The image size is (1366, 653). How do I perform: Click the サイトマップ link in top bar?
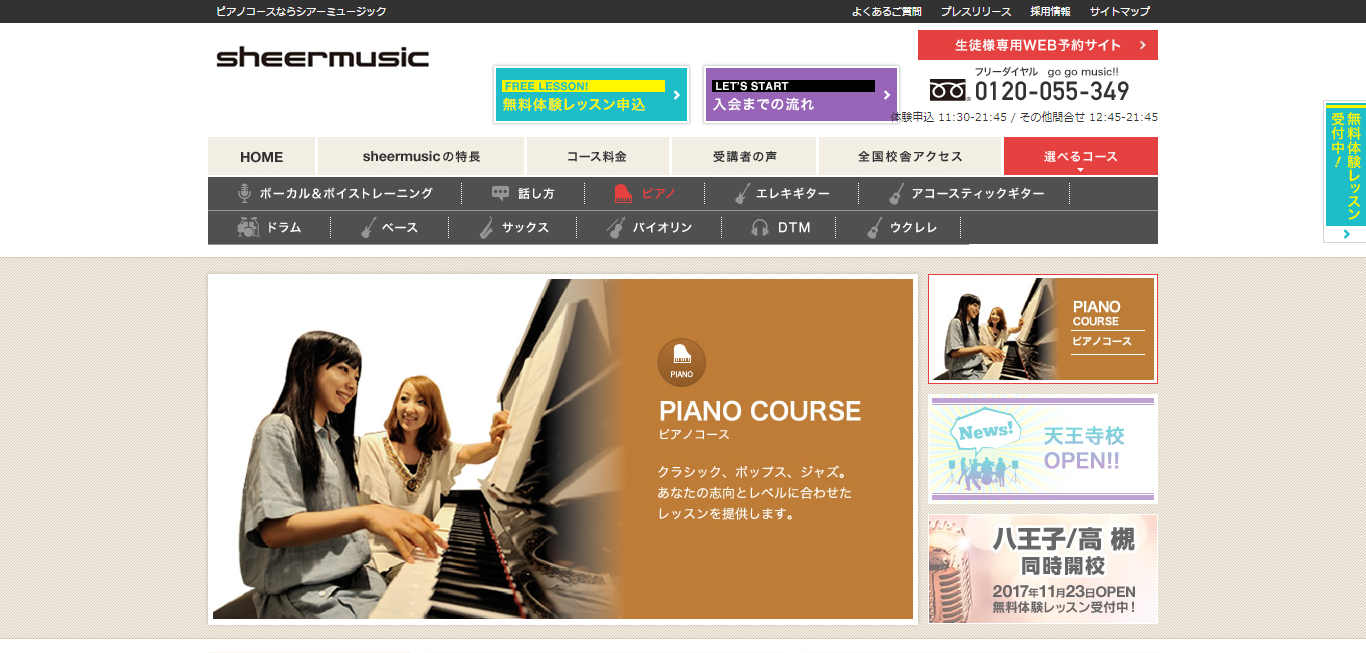(x=1119, y=12)
